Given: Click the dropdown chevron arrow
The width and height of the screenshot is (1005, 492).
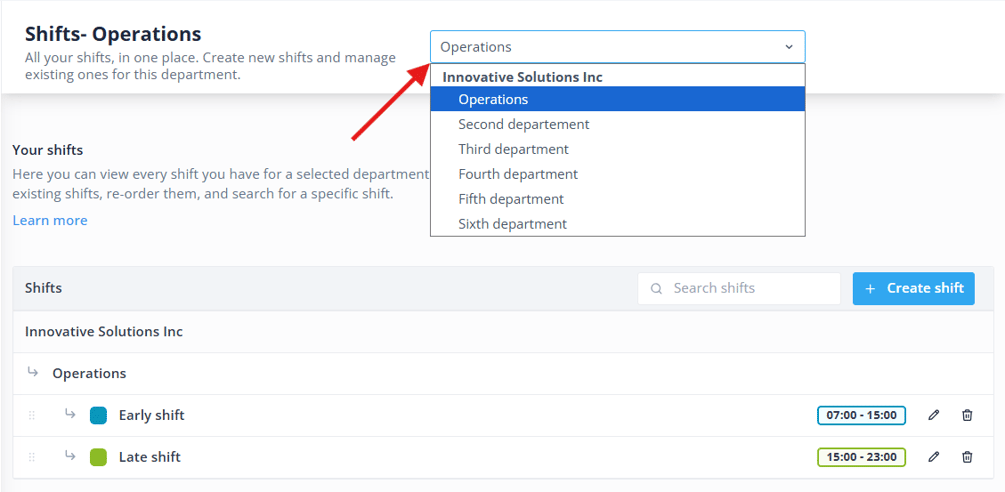Looking at the screenshot, I should click(x=789, y=47).
